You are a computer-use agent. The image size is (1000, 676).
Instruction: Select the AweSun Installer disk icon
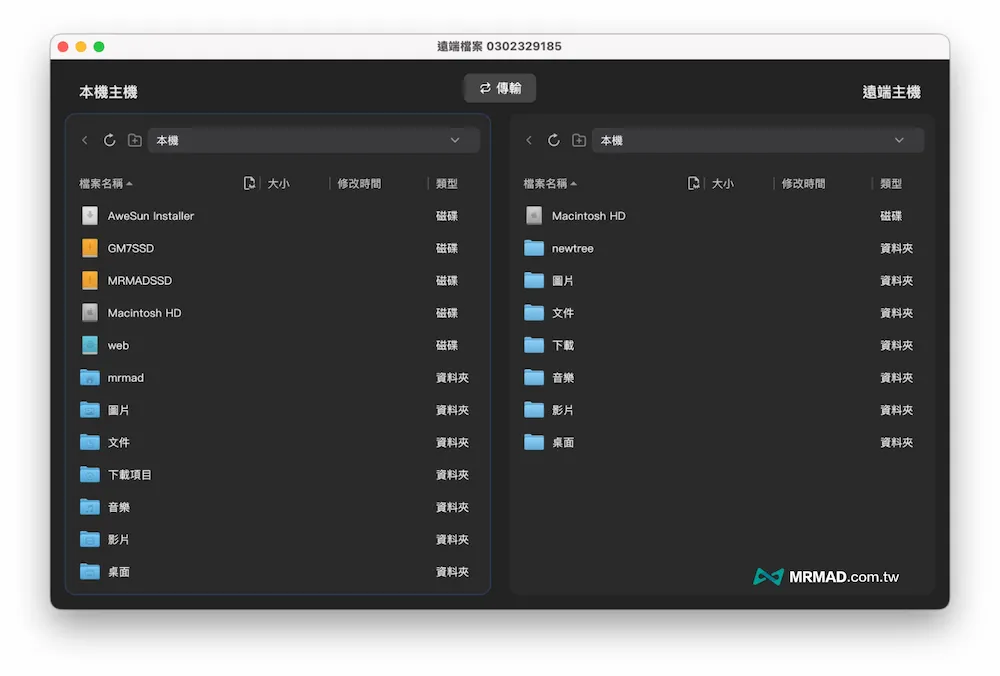[90, 216]
